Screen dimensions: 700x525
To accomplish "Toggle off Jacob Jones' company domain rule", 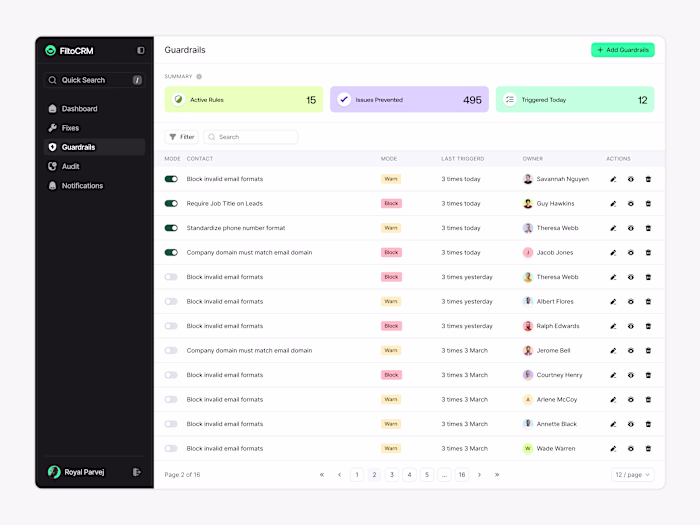I will pyautogui.click(x=171, y=253).
